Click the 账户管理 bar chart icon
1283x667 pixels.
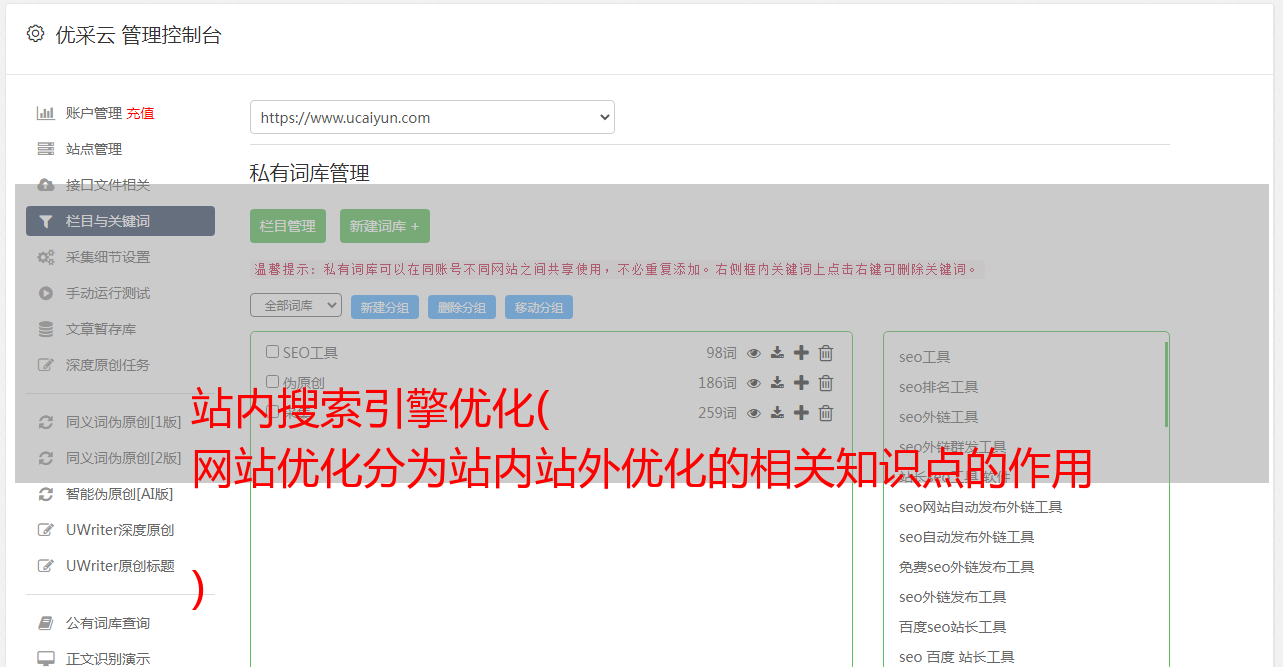click(x=46, y=113)
